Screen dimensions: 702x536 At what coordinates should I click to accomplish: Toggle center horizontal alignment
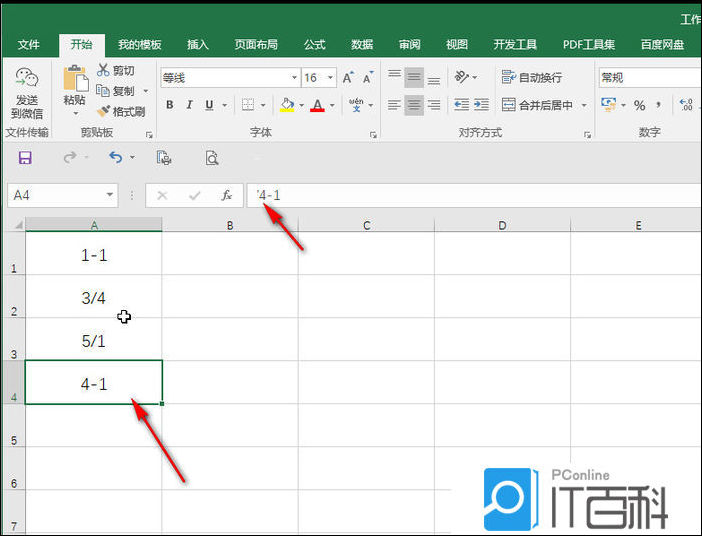tap(414, 105)
